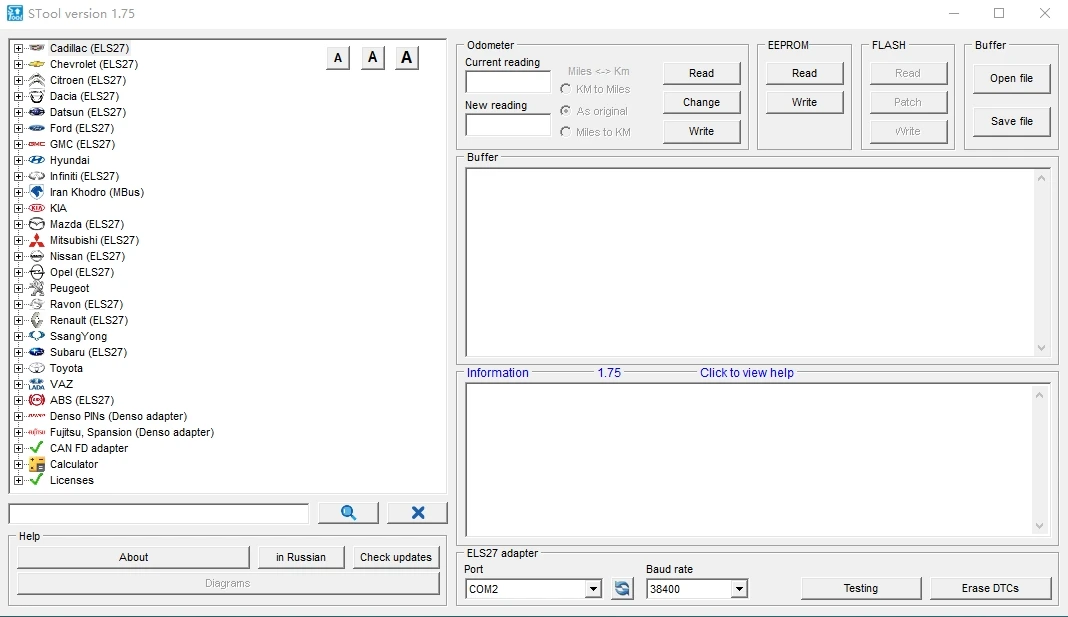Click the GMC logo icon
1068x617 pixels.
(x=37, y=144)
